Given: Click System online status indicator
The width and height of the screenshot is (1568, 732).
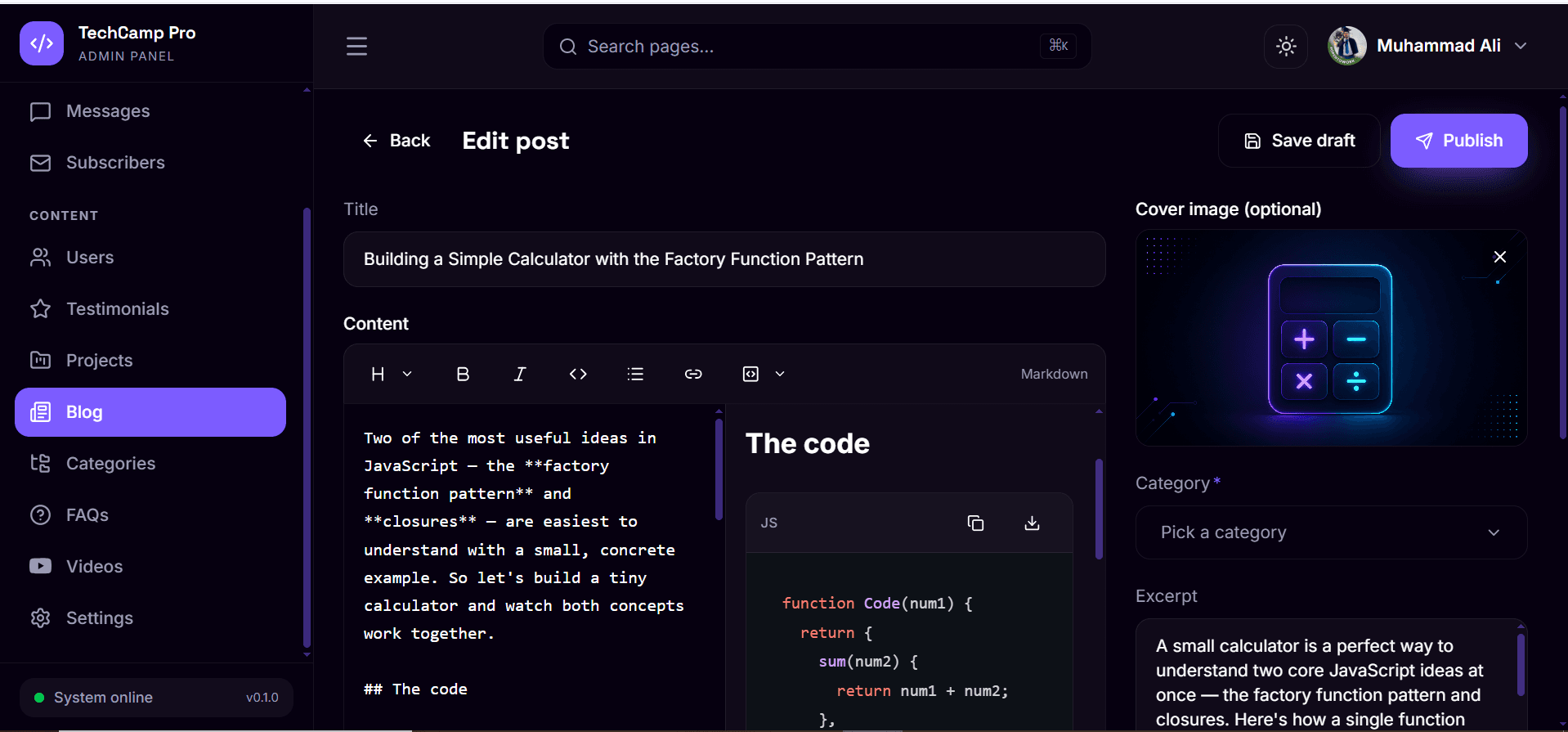Looking at the screenshot, I should pos(94,698).
